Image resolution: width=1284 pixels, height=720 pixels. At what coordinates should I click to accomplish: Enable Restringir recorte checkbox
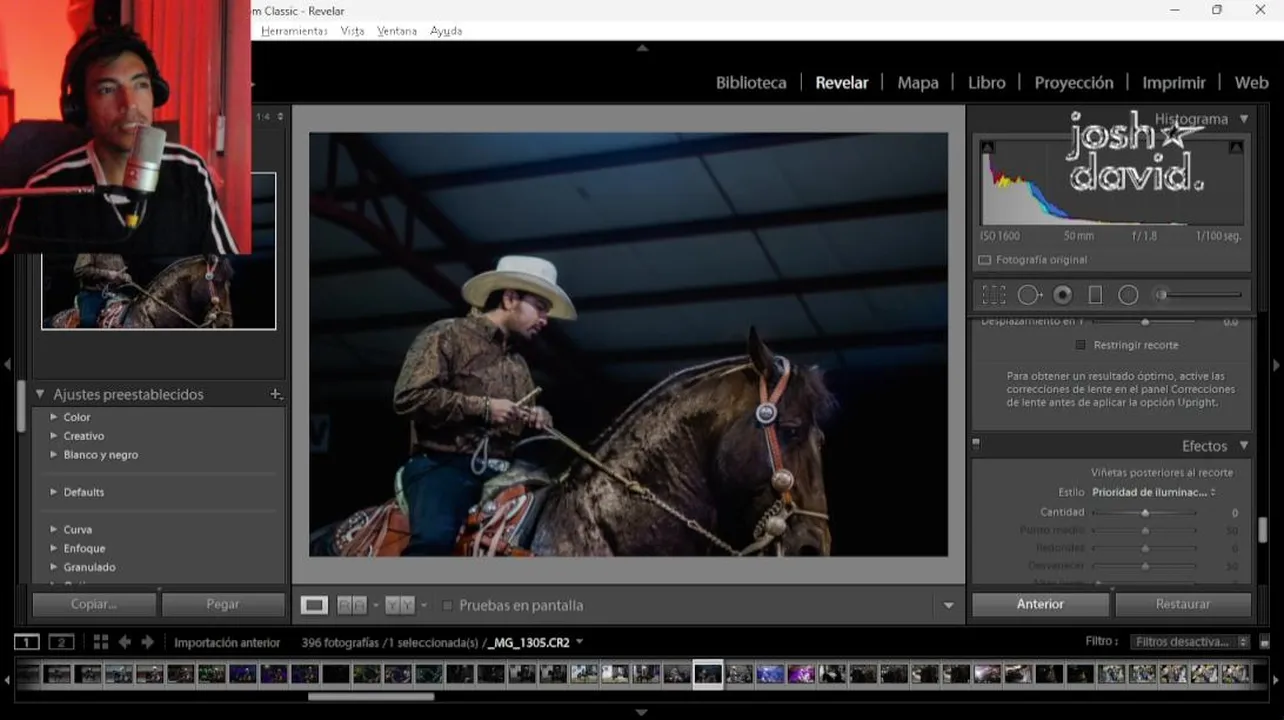tap(1080, 345)
